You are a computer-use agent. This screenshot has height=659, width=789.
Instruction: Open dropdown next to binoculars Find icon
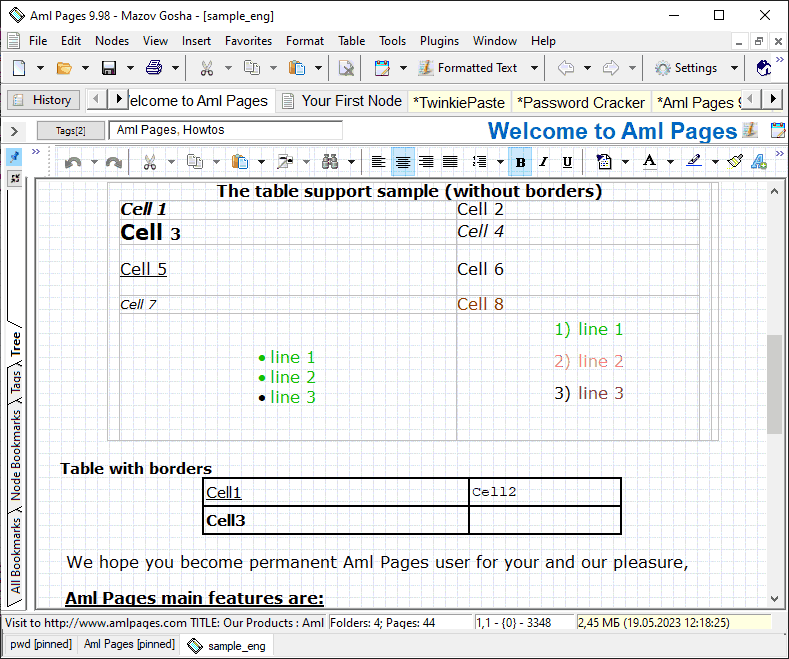coord(351,162)
